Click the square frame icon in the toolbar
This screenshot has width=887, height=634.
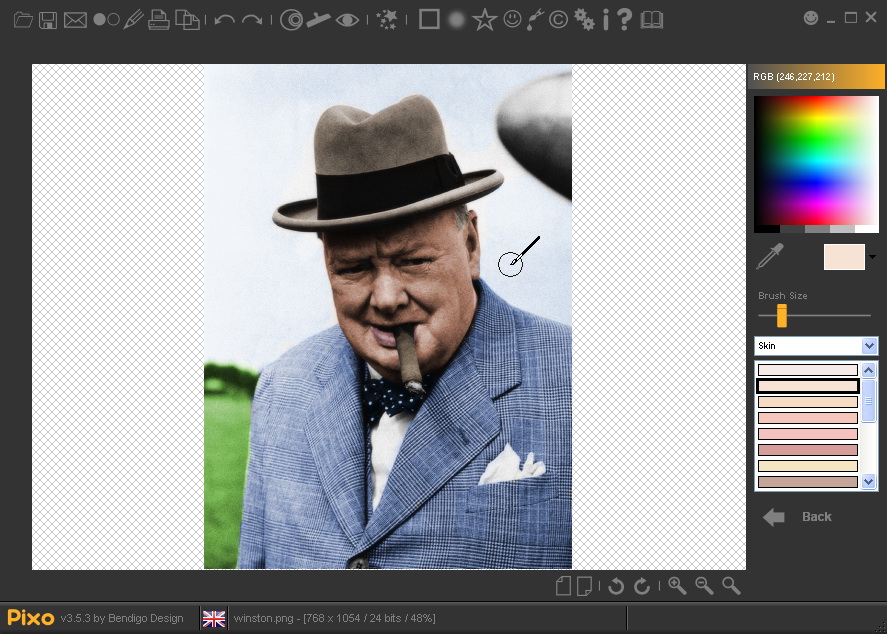coord(429,20)
